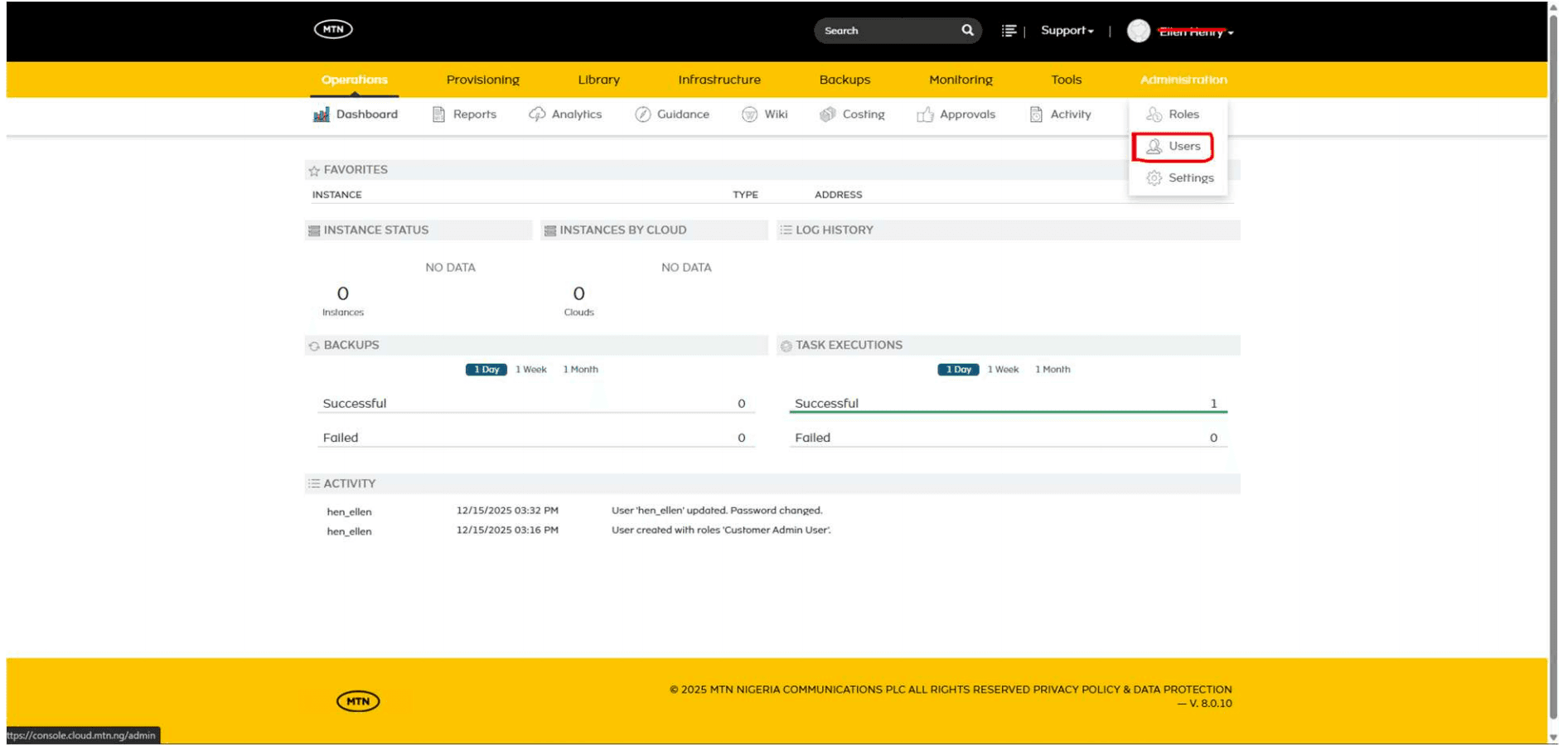This screenshot has height=751, width=1568.
Task: Switch to Backups tab
Action: [x=844, y=80]
